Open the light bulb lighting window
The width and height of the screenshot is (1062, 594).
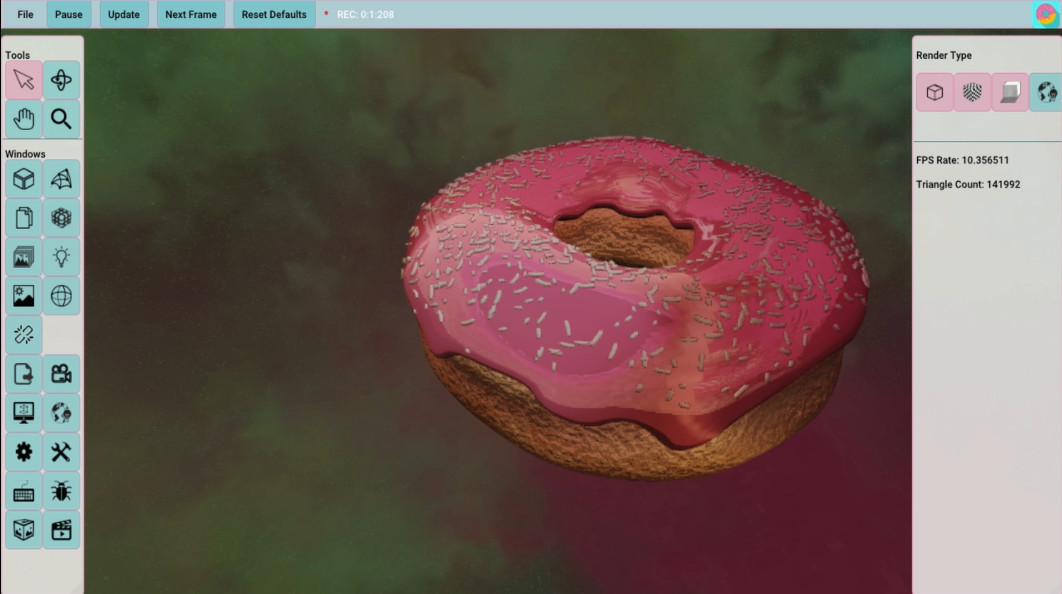point(62,257)
